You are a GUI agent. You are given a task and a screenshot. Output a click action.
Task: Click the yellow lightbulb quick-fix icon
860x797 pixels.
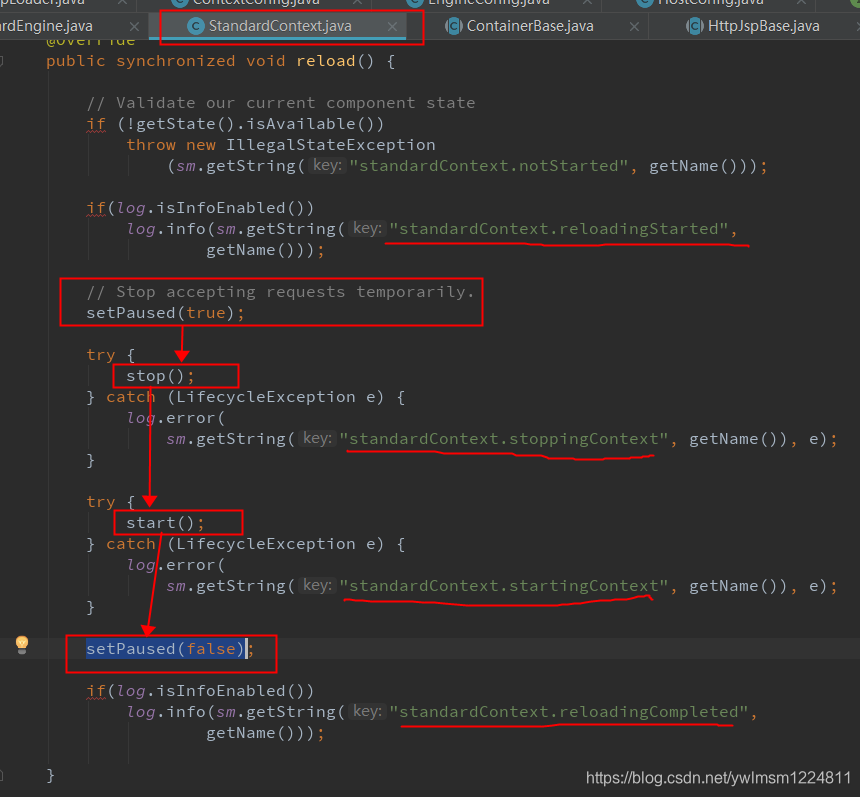point(22,645)
